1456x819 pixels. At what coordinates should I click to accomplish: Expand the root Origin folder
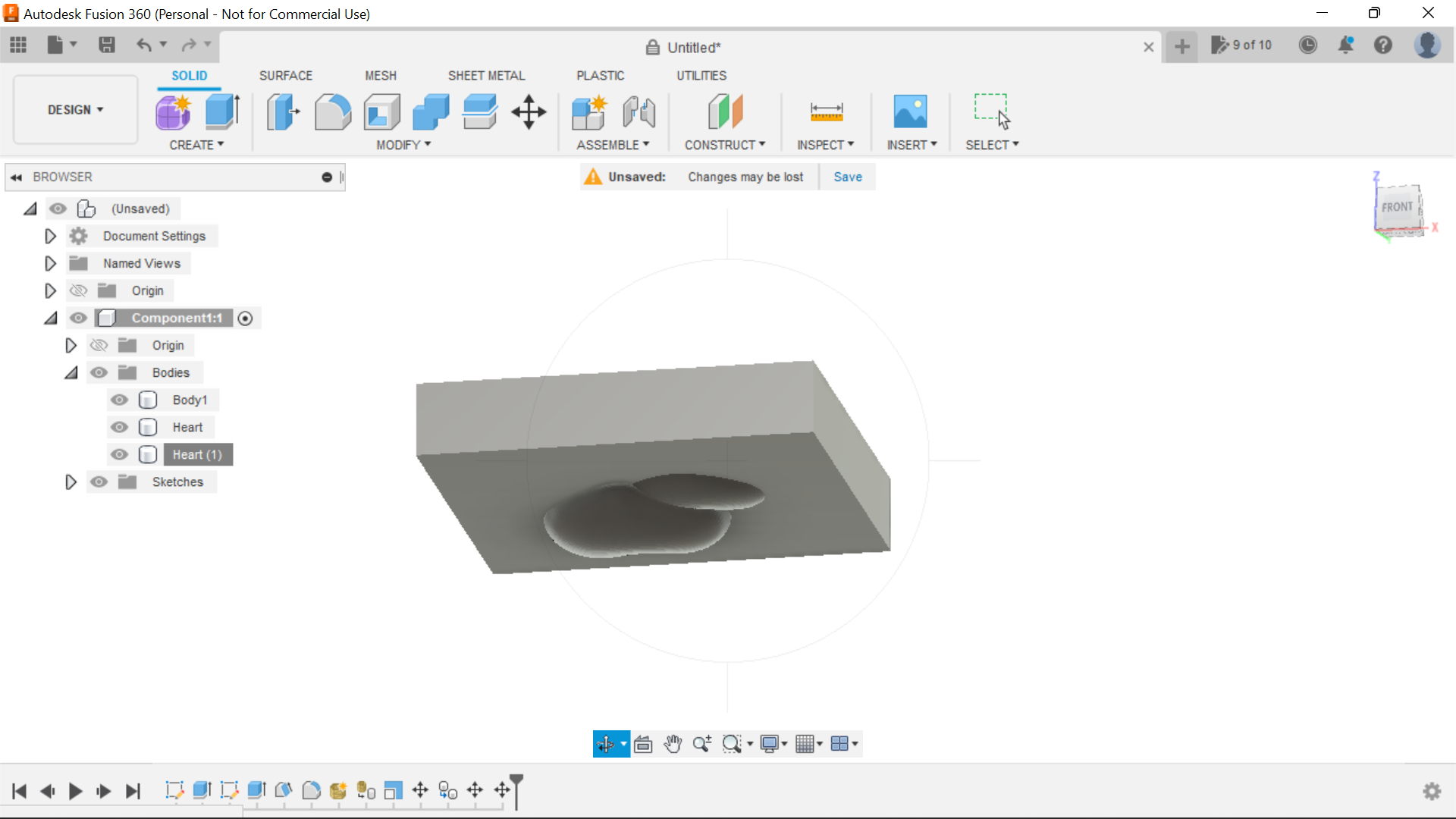click(x=50, y=290)
